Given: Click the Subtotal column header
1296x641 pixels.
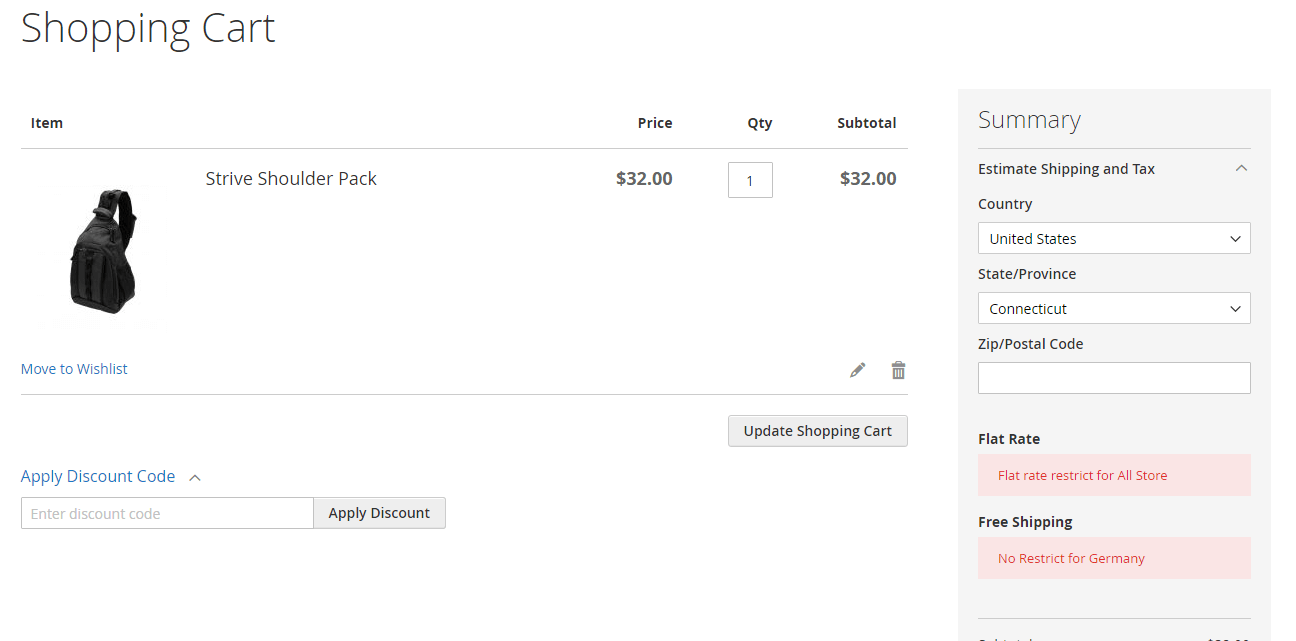Looking at the screenshot, I should coord(866,123).
